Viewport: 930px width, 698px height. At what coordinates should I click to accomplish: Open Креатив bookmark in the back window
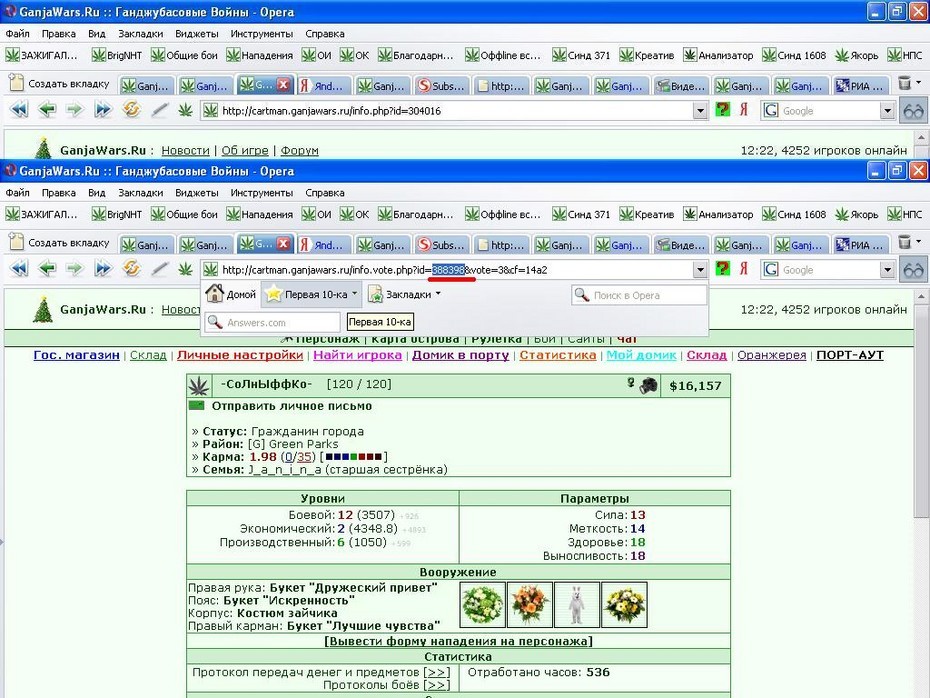647,55
